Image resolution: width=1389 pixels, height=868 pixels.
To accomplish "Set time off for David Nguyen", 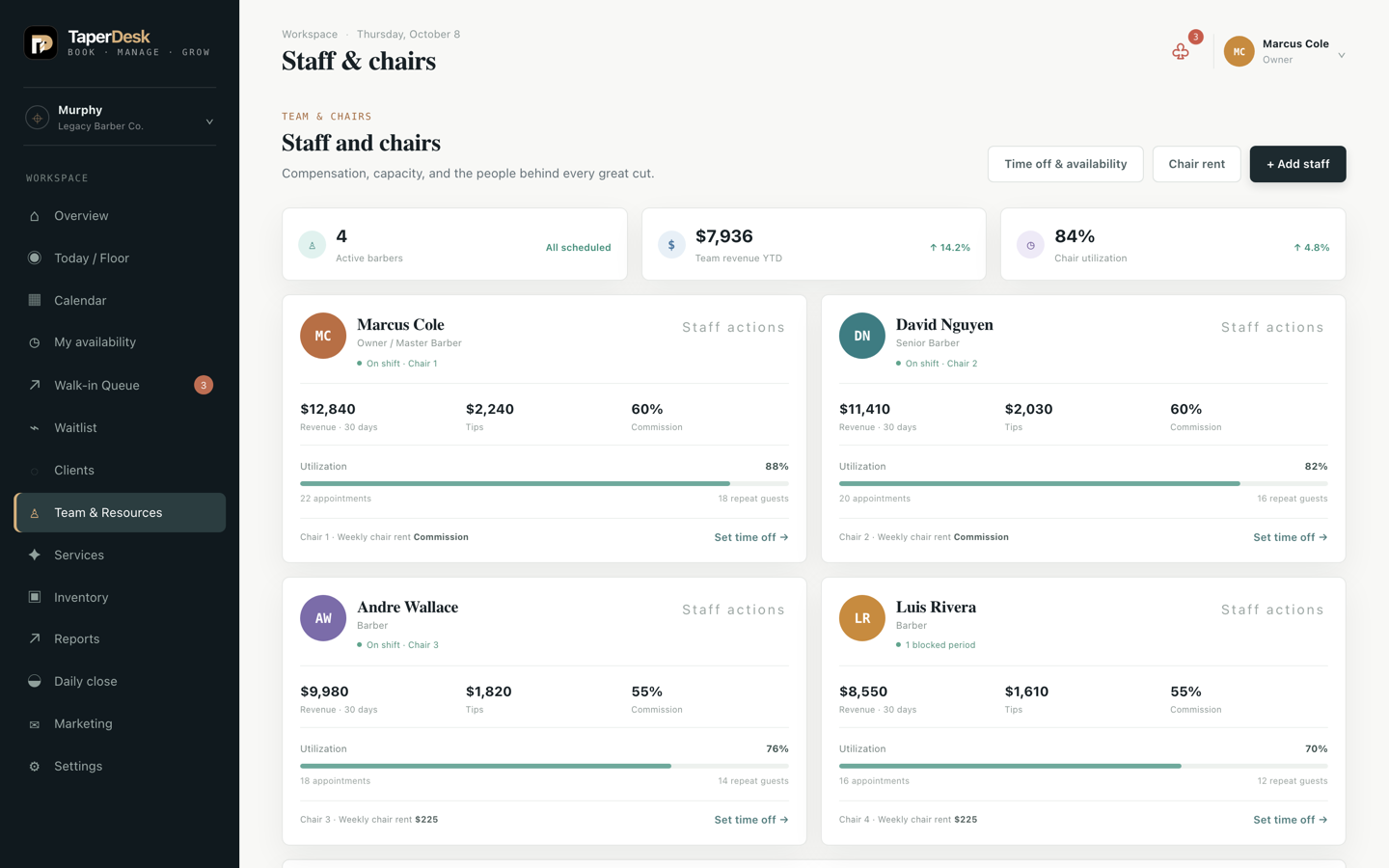I will click(1290, 537).
